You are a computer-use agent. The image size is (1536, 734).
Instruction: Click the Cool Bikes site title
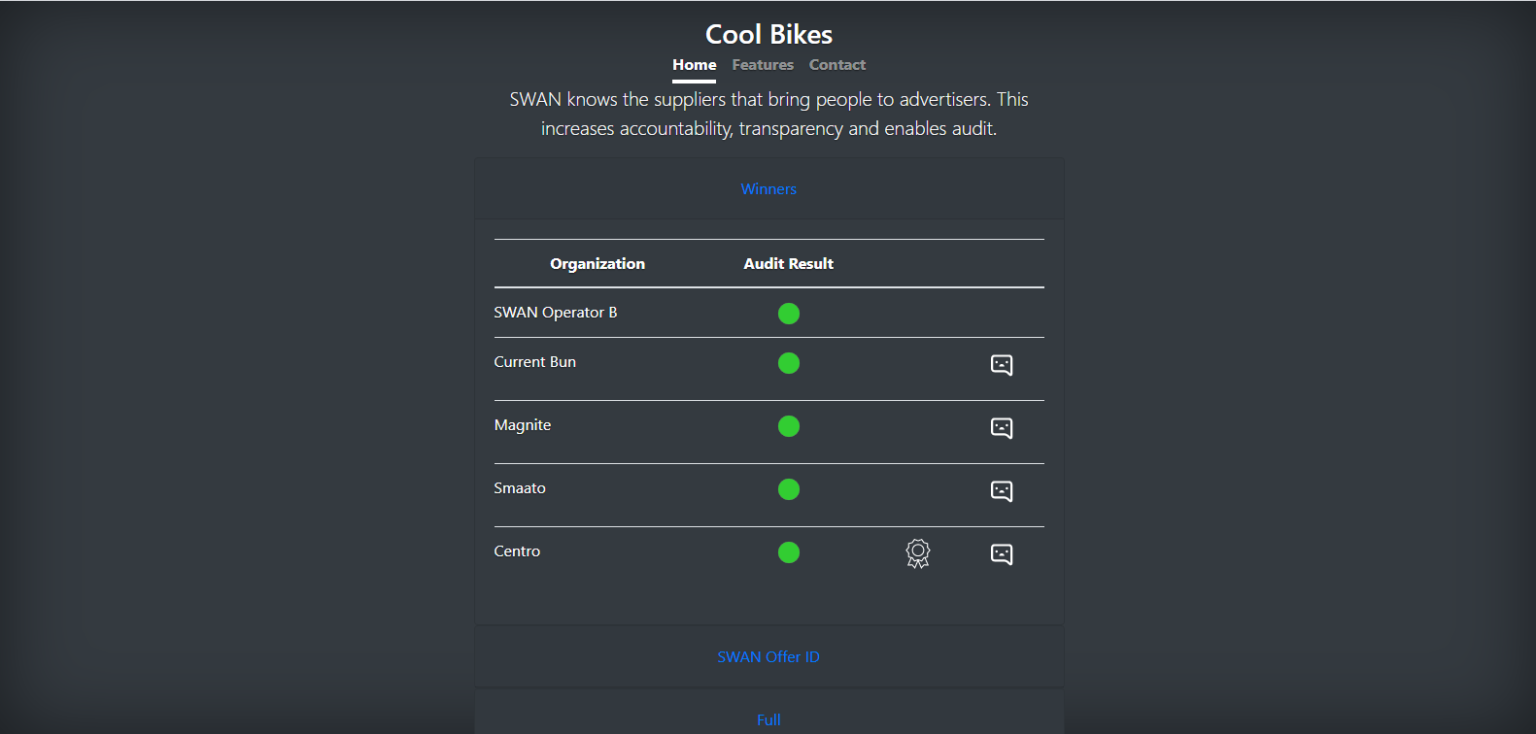769,34
